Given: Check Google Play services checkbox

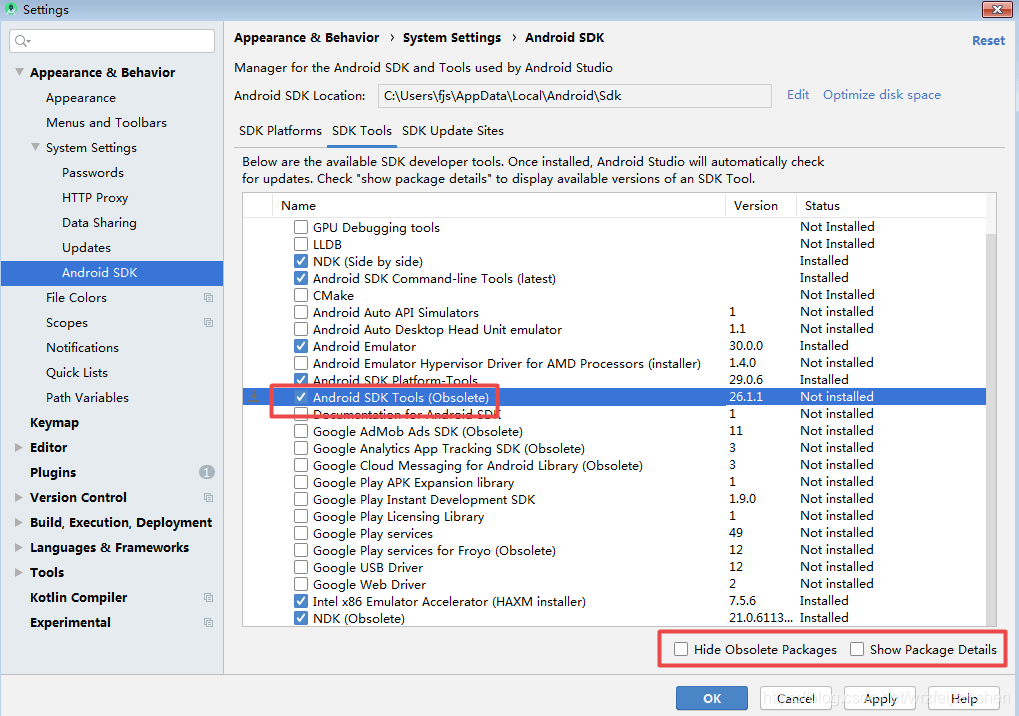Looking at the screenshot, I should point(301,533).
